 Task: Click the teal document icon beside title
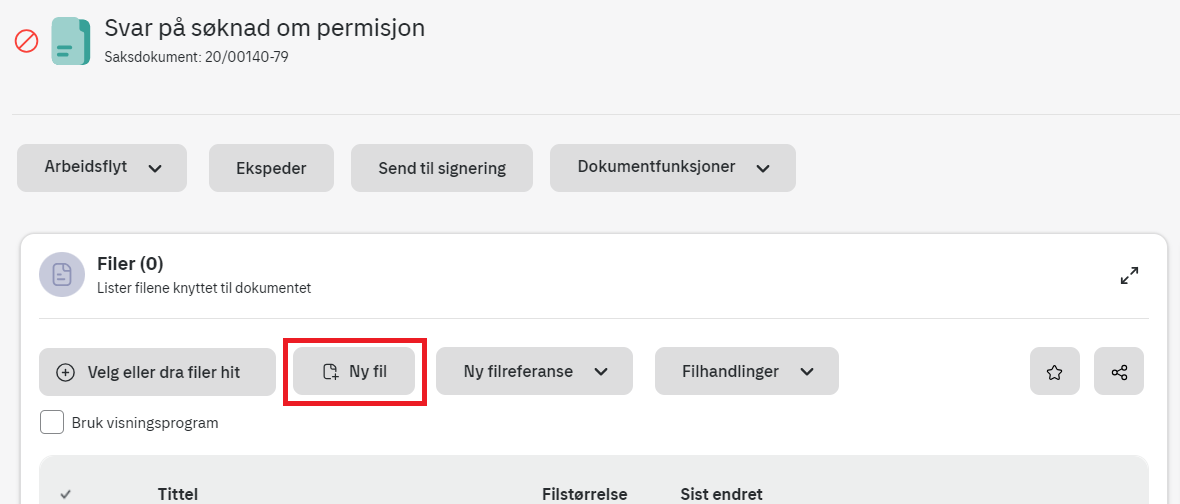[71, 41]
